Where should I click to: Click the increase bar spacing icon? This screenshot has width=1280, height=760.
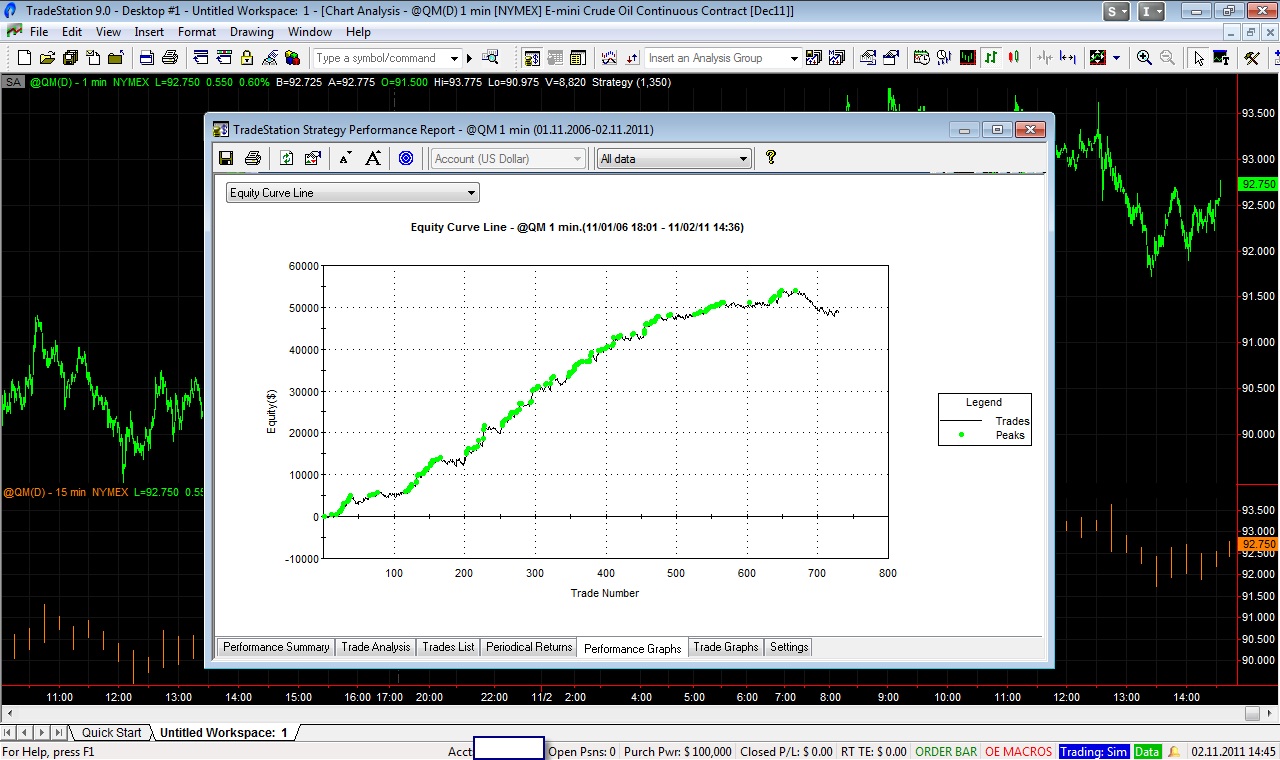[x=1068, y=58]
